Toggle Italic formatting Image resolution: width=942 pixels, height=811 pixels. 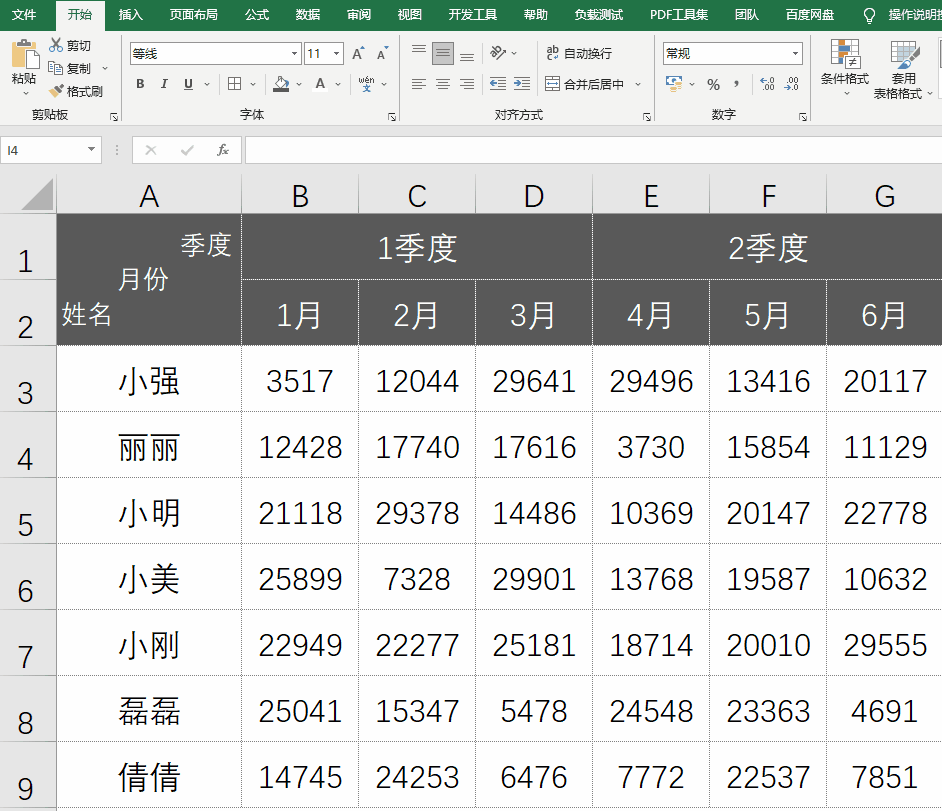(x=164, y=84)
